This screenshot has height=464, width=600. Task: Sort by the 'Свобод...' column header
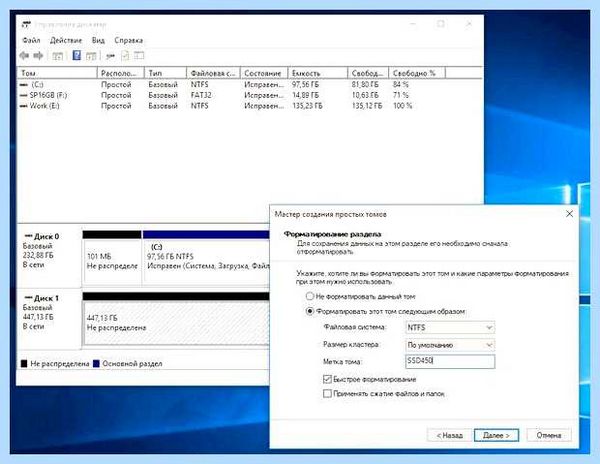point(368,73)
